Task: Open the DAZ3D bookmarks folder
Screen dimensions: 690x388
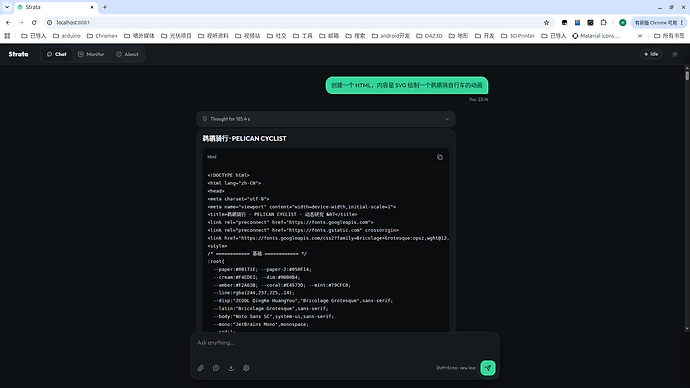Action: pyautogui.click(x=429, y=36)
